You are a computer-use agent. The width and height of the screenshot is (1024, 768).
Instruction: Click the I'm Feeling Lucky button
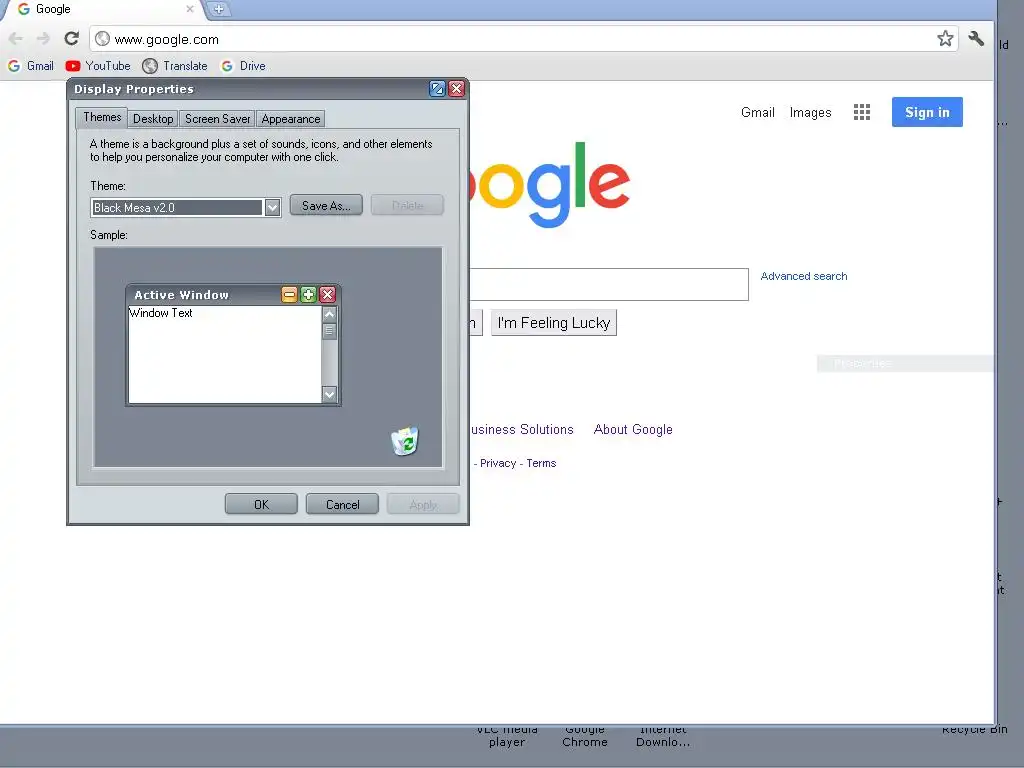click(x=554, y=323)
